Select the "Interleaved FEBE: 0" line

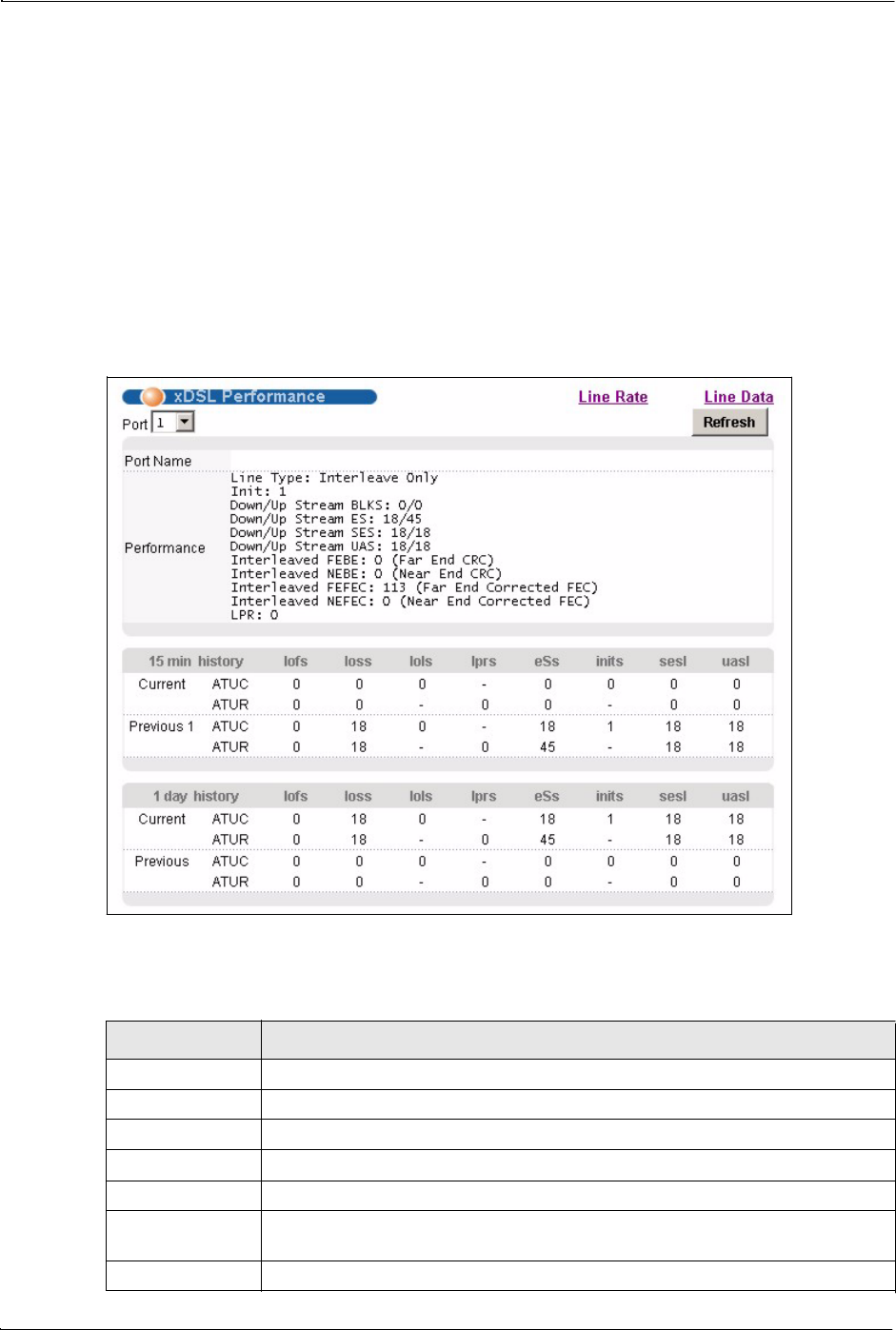point(362,560)
